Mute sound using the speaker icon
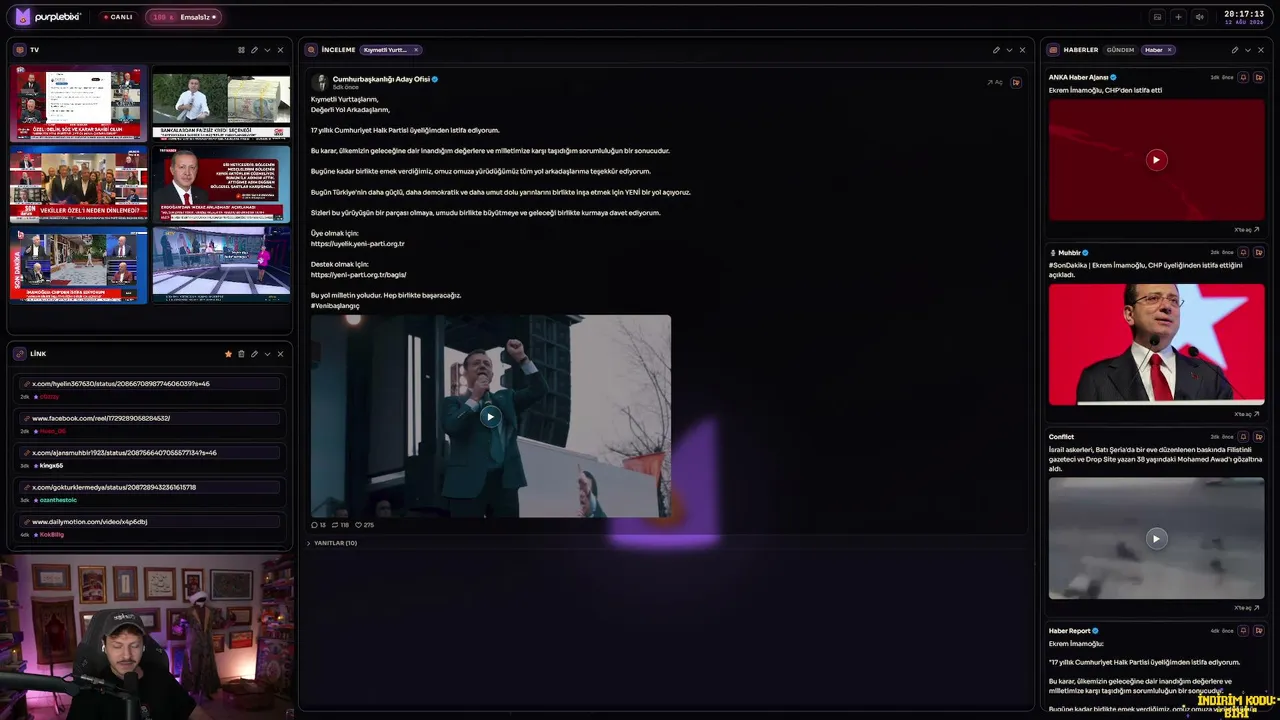Viewport: 1280px width, 720px height. point(1199,17)
